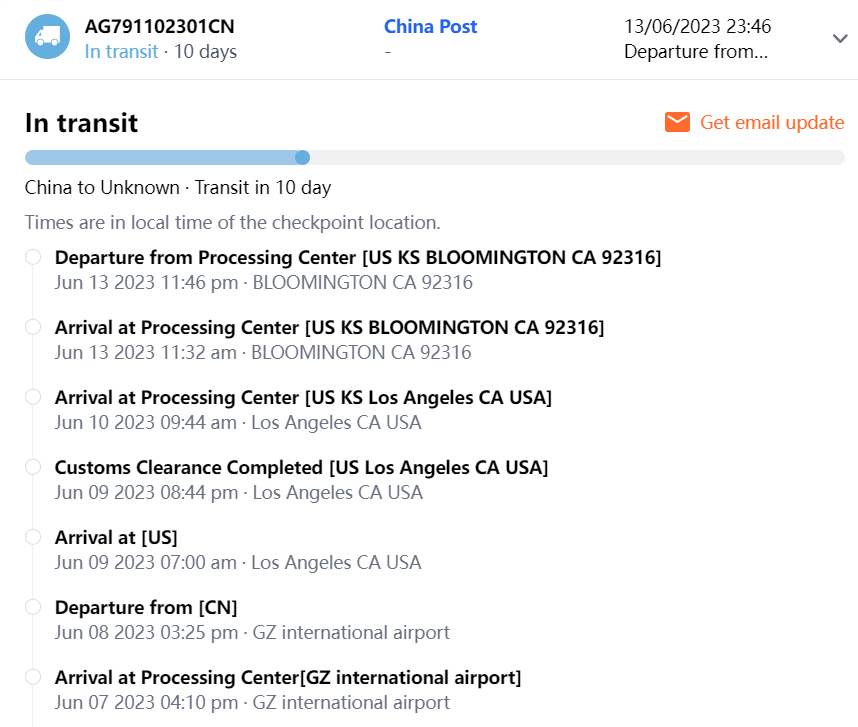Click the GZ international airport arrival marker
This screenshot has height=727, width=858.
point(33,677)
